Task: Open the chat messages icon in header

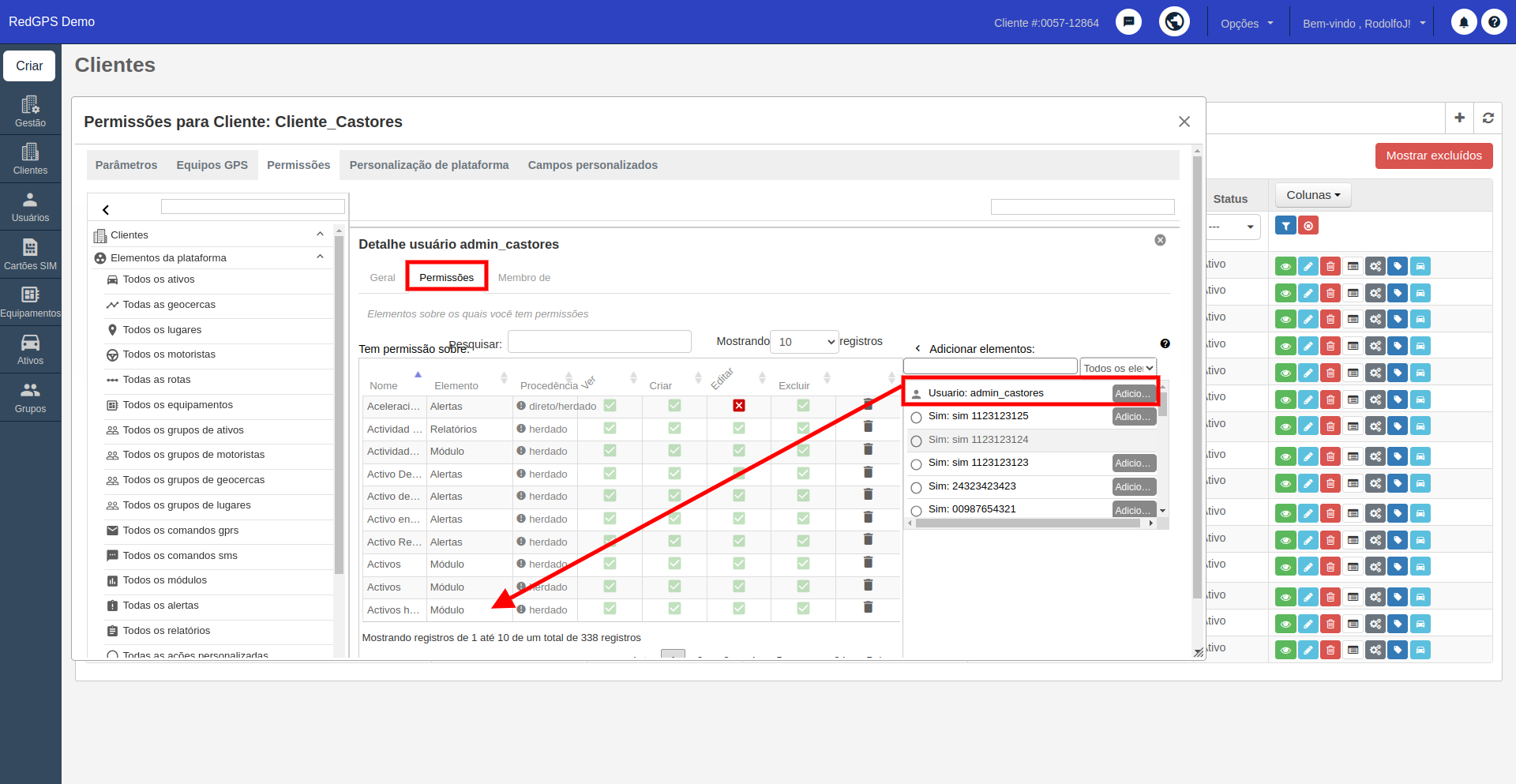Action: (x=1129, y=22)
